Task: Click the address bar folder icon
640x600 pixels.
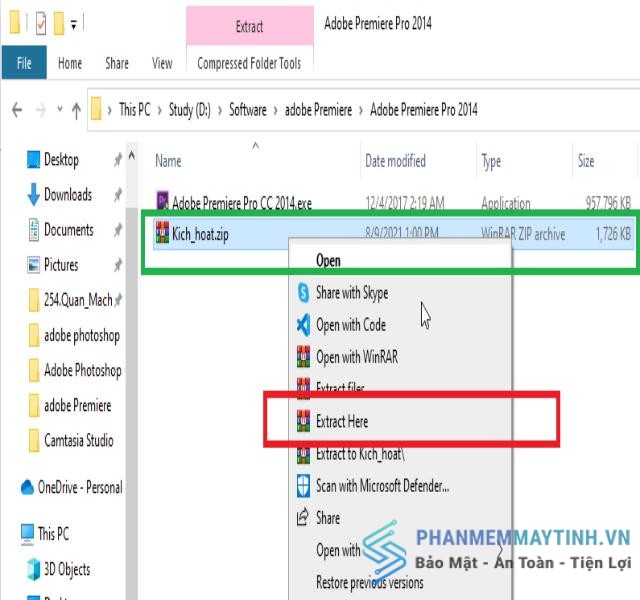Action: (96, 109)
